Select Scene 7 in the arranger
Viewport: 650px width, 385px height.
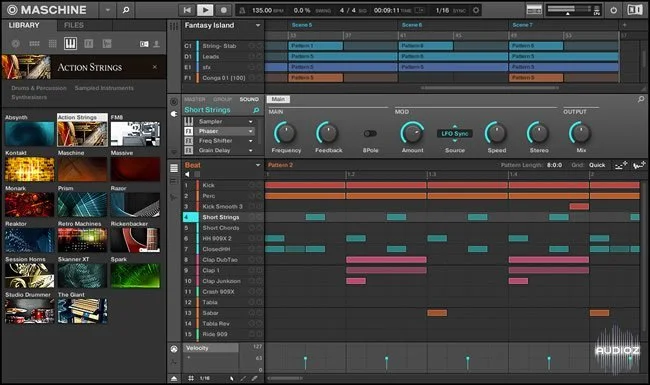click(522, 25)
